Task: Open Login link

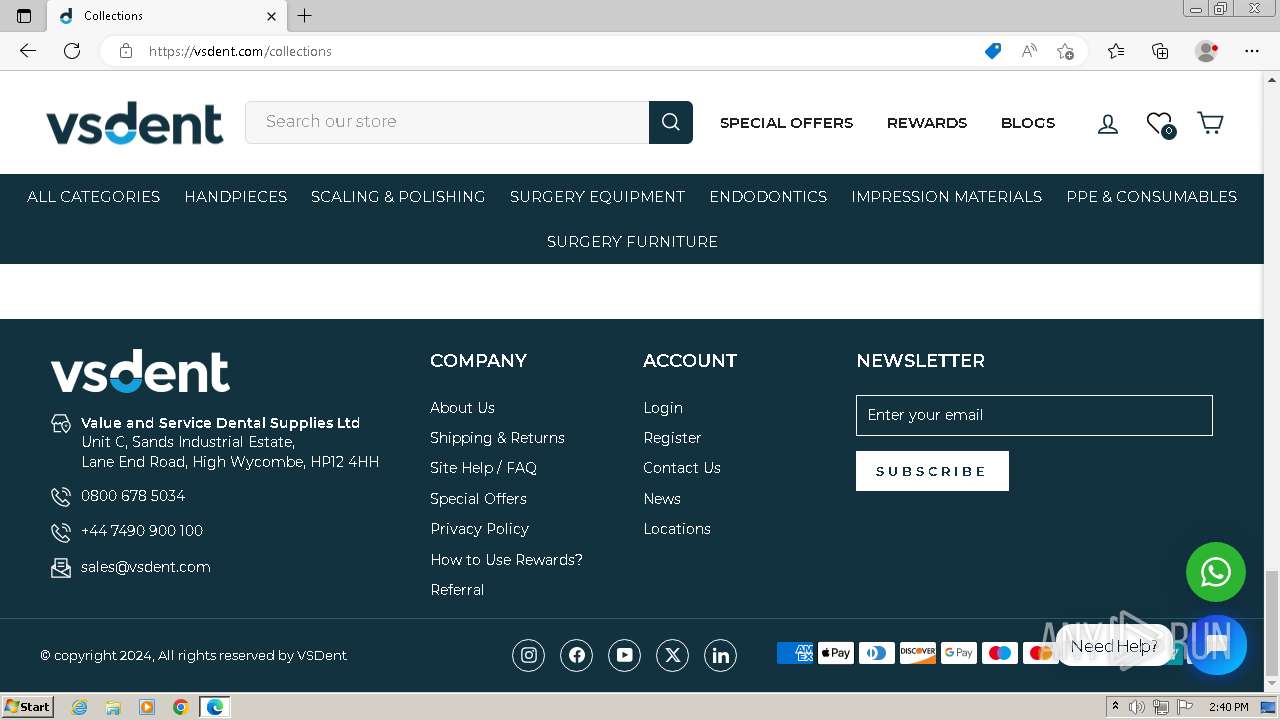Action: (663, 408)
